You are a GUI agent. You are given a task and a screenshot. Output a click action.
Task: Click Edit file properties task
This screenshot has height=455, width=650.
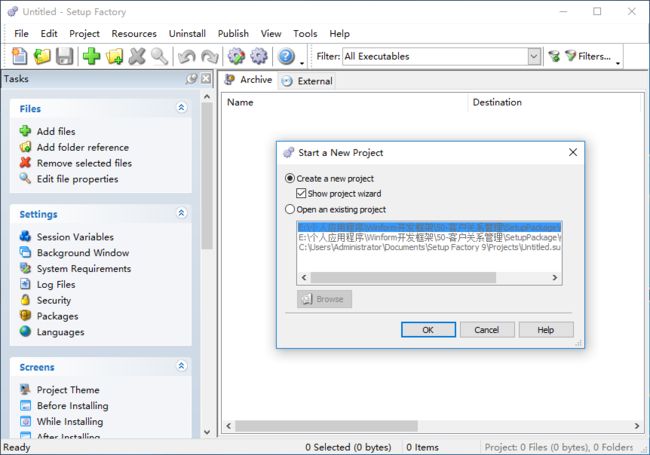69,179
